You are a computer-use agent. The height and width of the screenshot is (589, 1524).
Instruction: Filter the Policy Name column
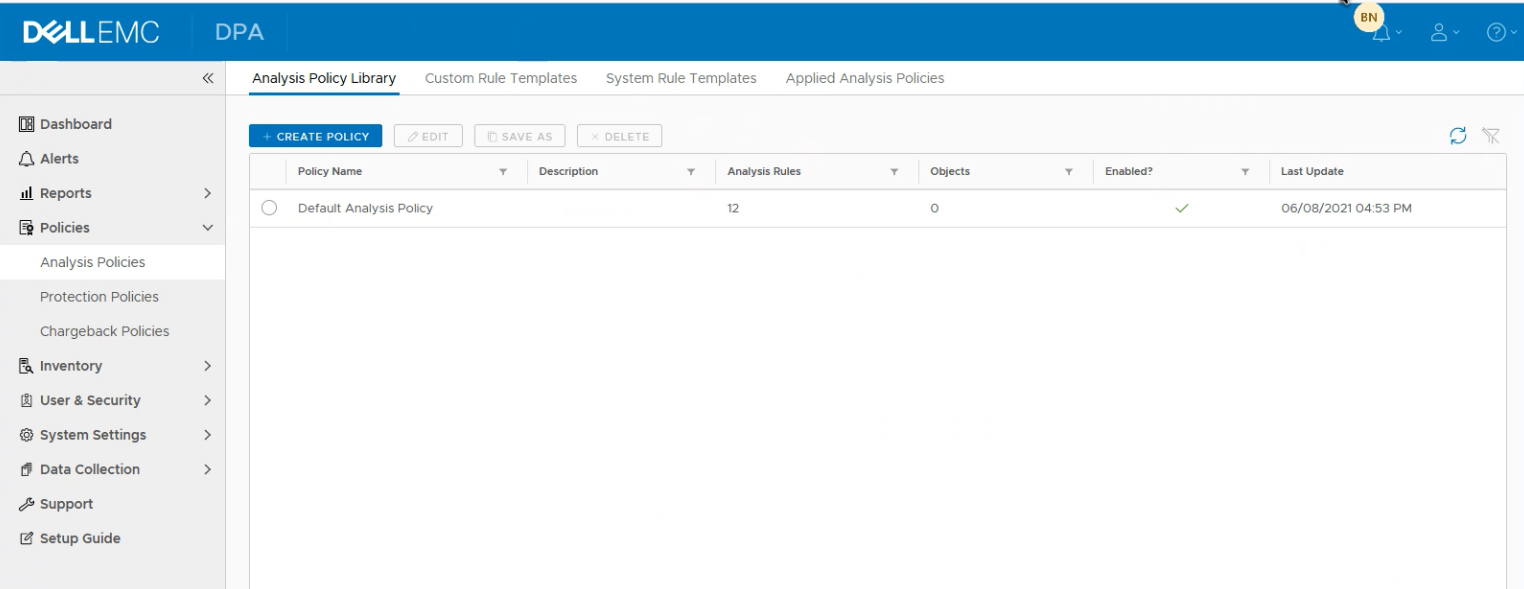503,172
